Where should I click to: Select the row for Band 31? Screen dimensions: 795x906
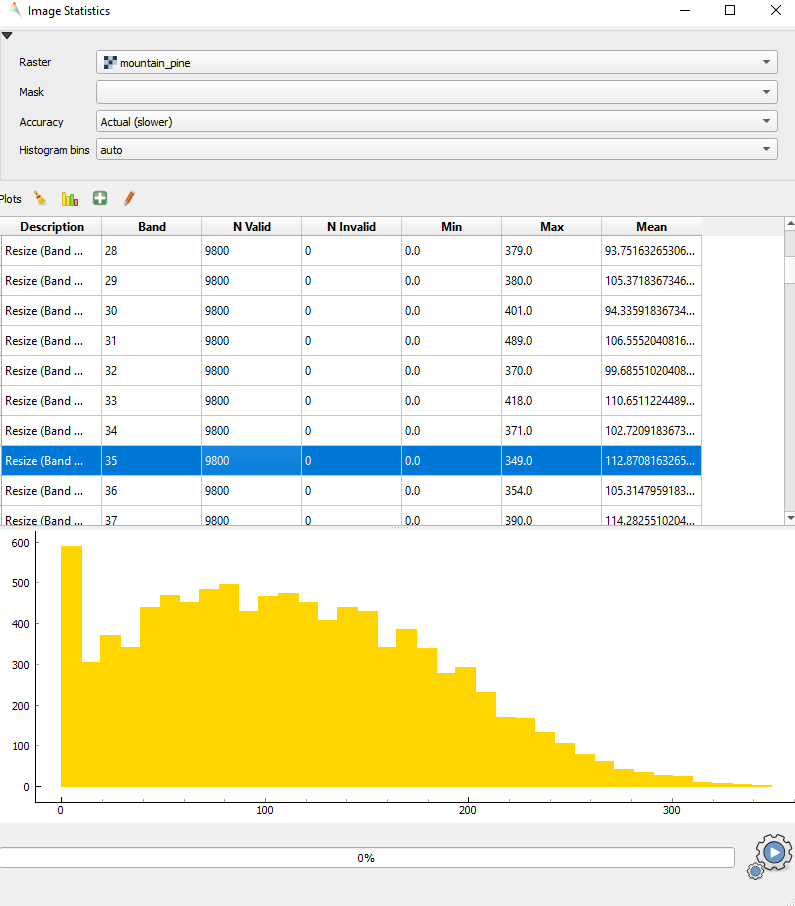pyautogui.click(x=350, y=341)
